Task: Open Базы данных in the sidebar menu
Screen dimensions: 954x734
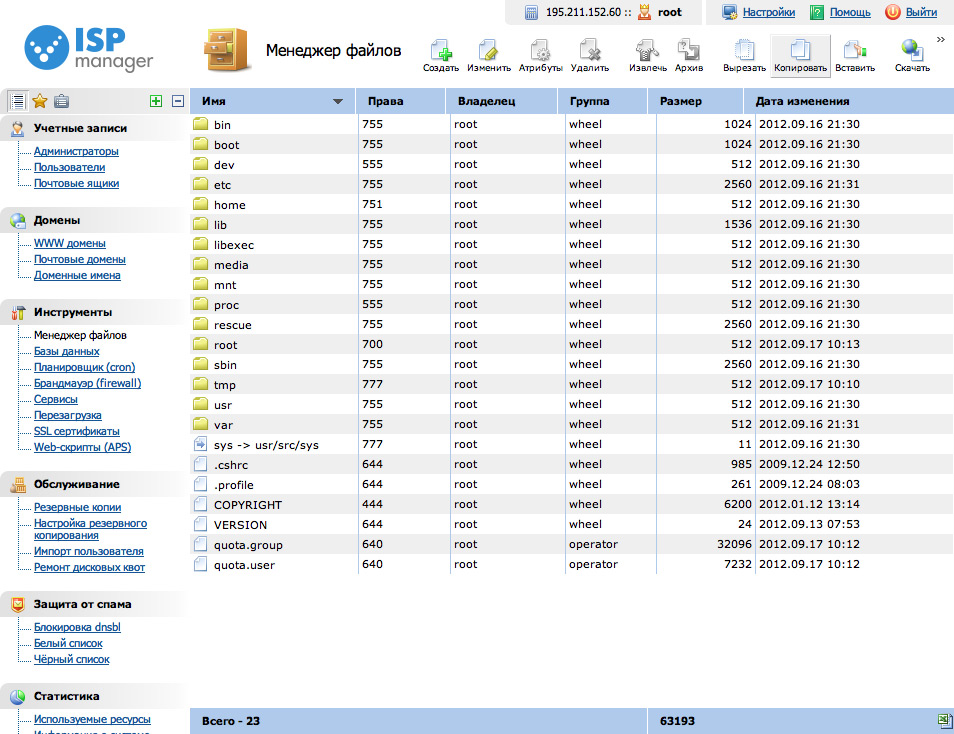Action: coord(66,351)
